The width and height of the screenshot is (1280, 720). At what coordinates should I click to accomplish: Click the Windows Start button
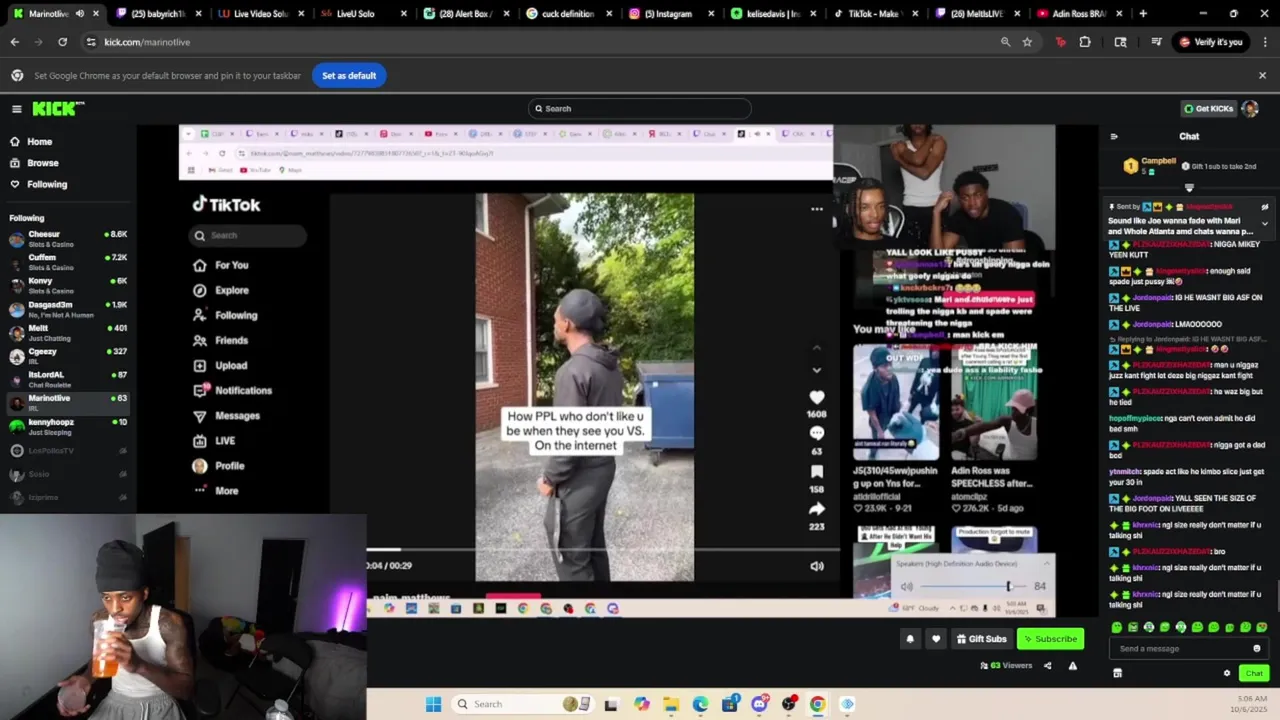coord(433,704)
